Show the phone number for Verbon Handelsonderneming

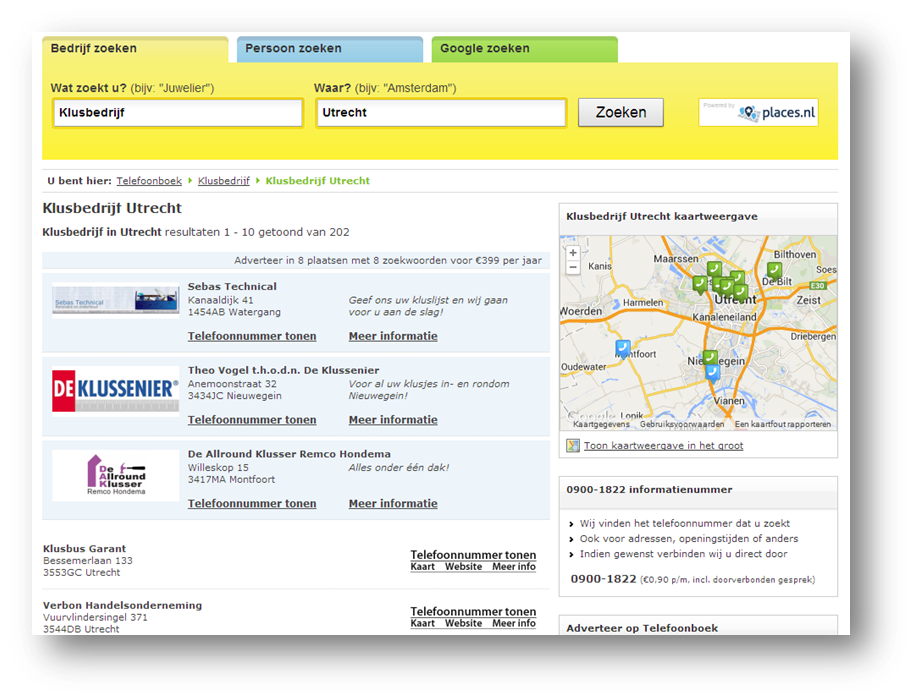[473, 611]
